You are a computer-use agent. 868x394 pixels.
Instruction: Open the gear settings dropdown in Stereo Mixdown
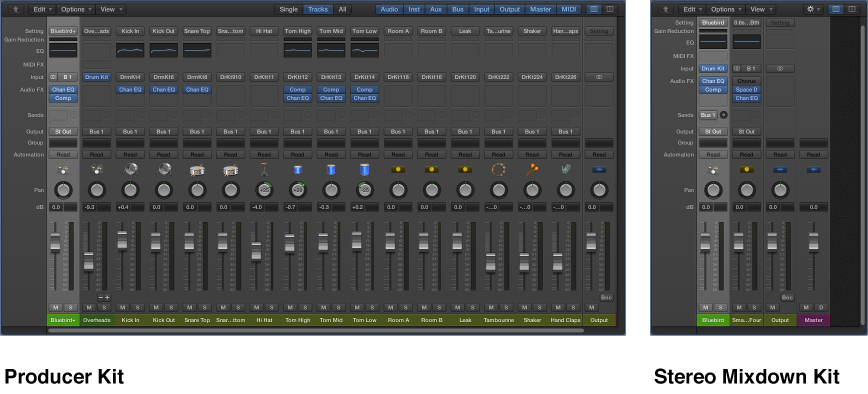click(814, 9)
